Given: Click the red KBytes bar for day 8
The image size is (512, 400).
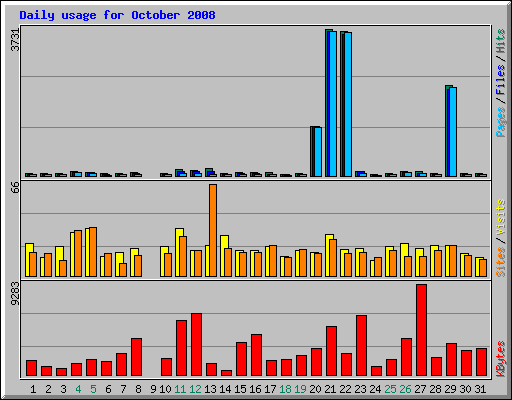Looking at the screenshot, I should [x=136, y=357].
